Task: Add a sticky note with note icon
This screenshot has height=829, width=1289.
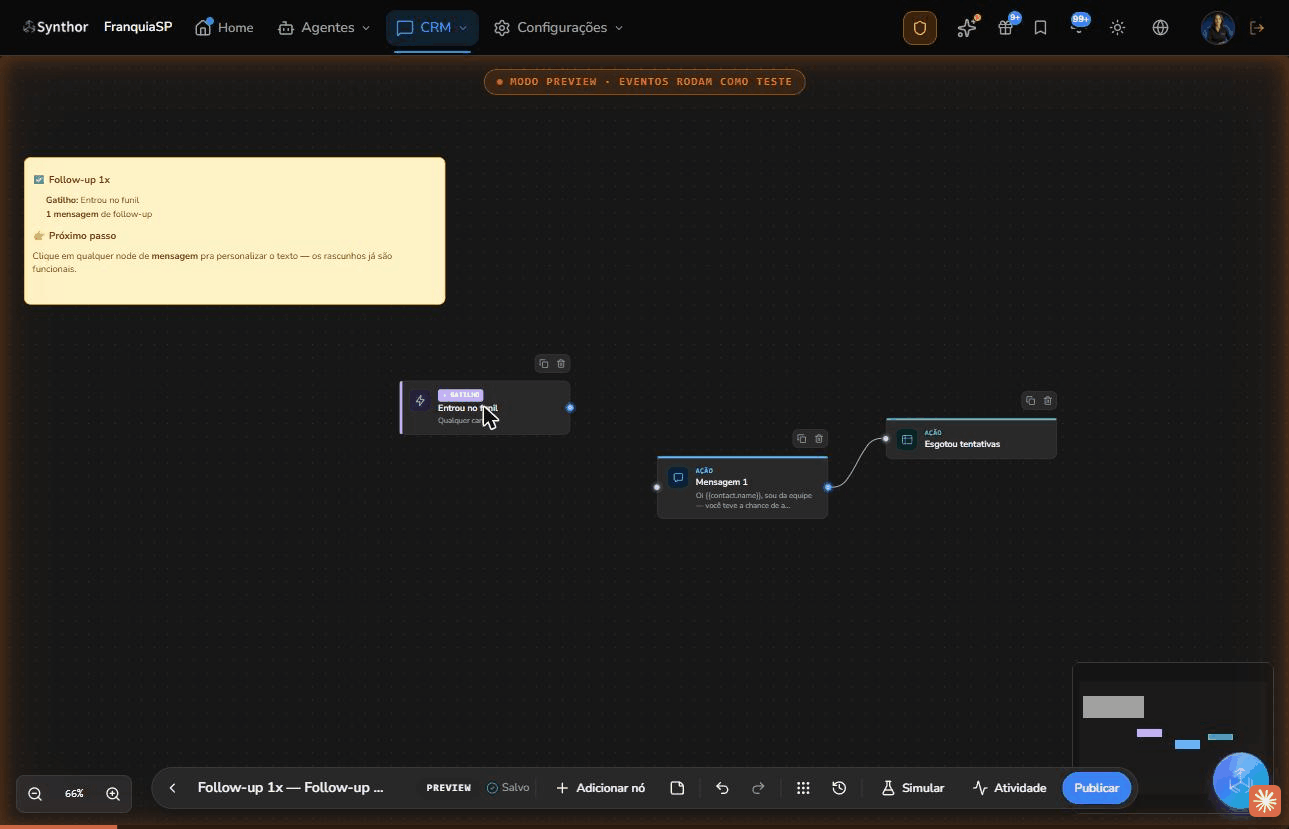Action: (677, 788)
